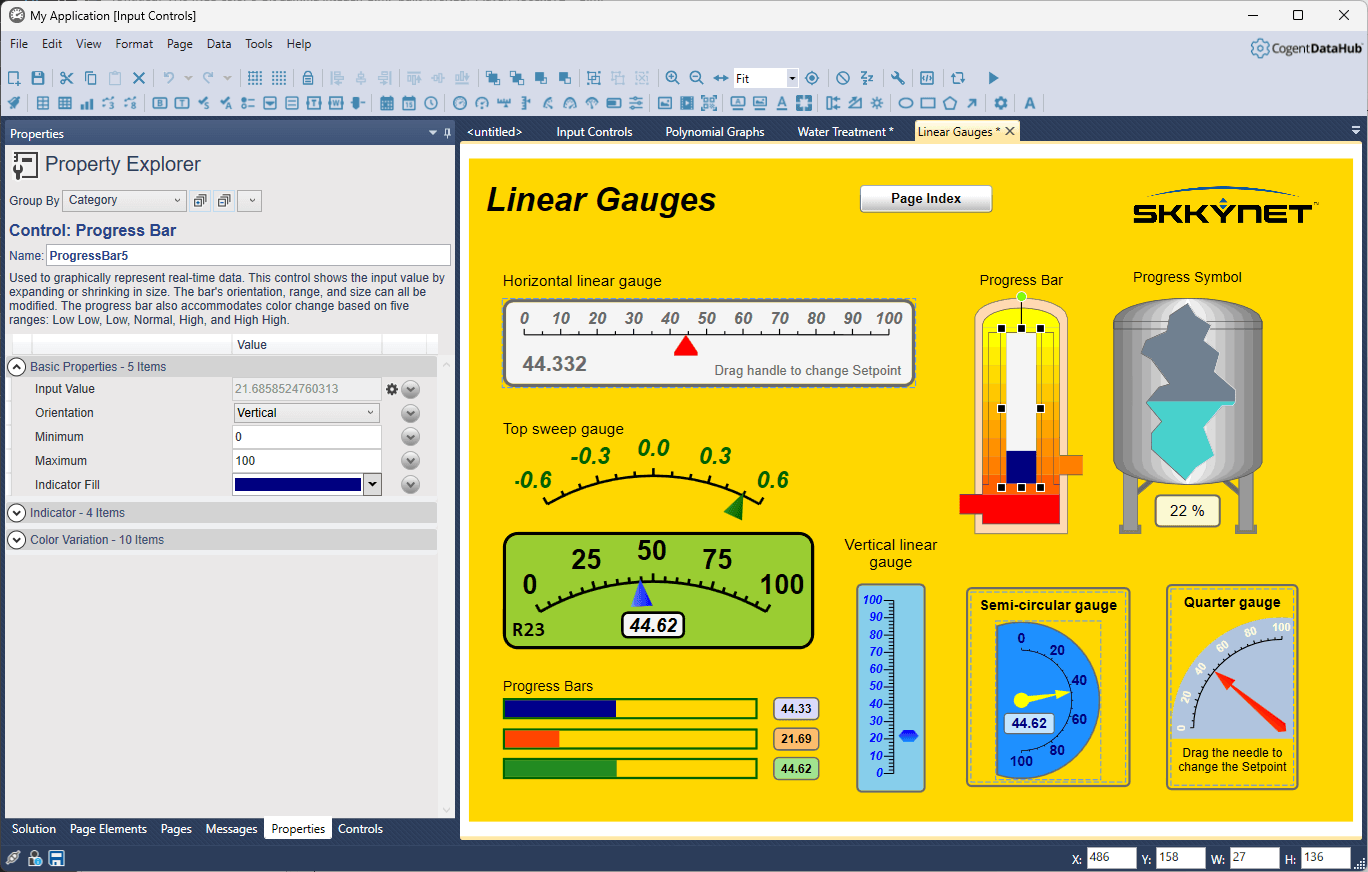The height and width of the screenshot is (872, 1368).
Task: Toggle the connection status icon in status bar
Action: tap(13, 858)
